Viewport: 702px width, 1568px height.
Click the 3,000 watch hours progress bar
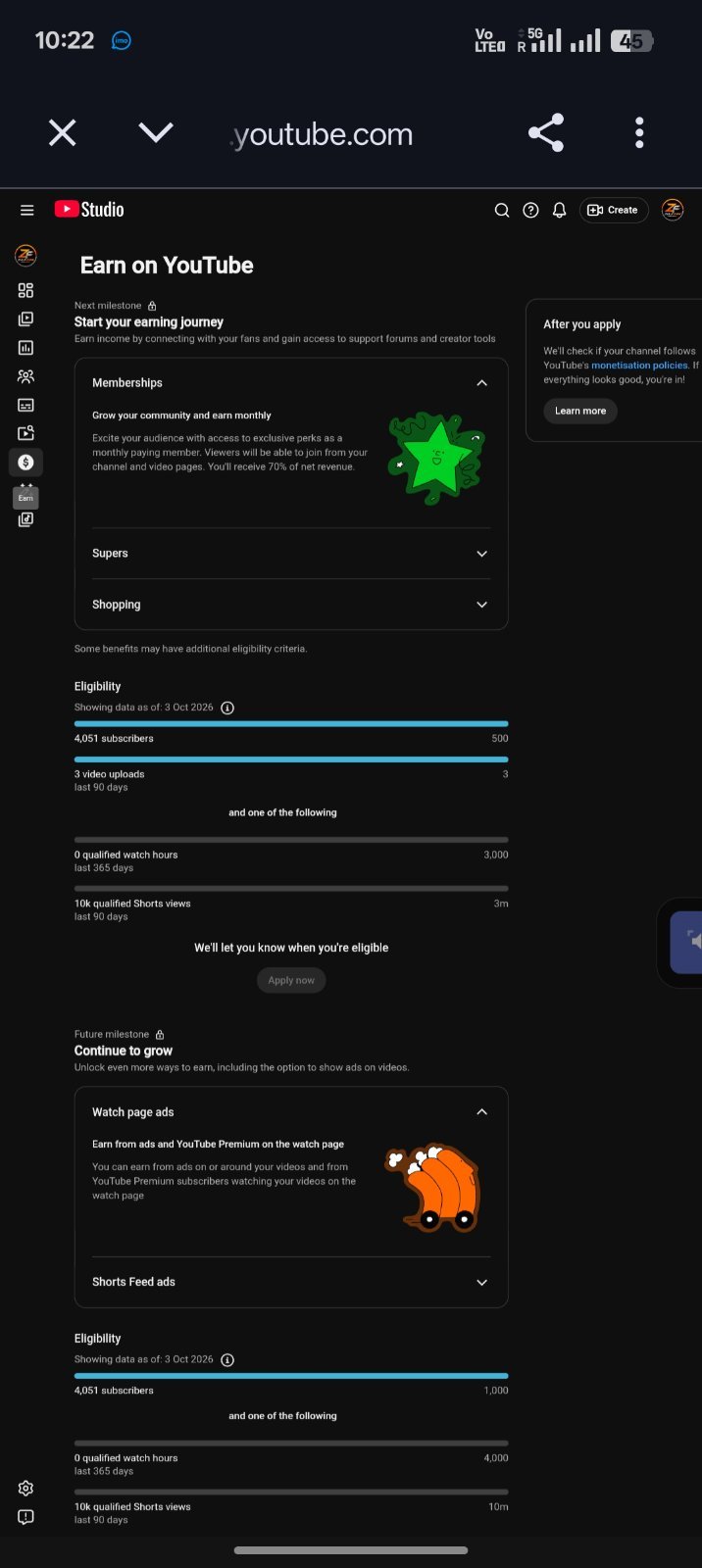[291, 840]
